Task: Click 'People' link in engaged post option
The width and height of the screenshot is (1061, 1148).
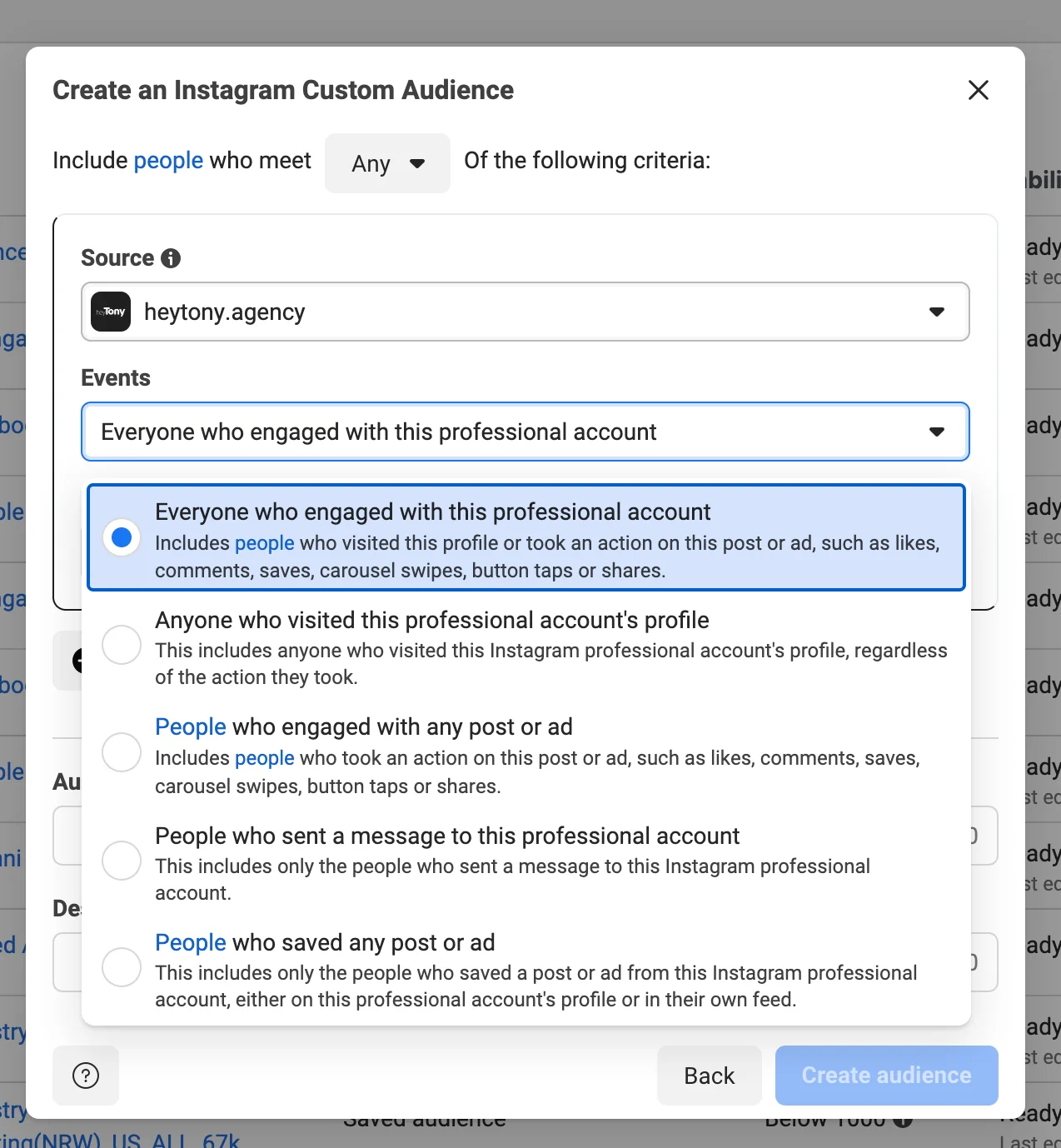Action: (190, 726)
